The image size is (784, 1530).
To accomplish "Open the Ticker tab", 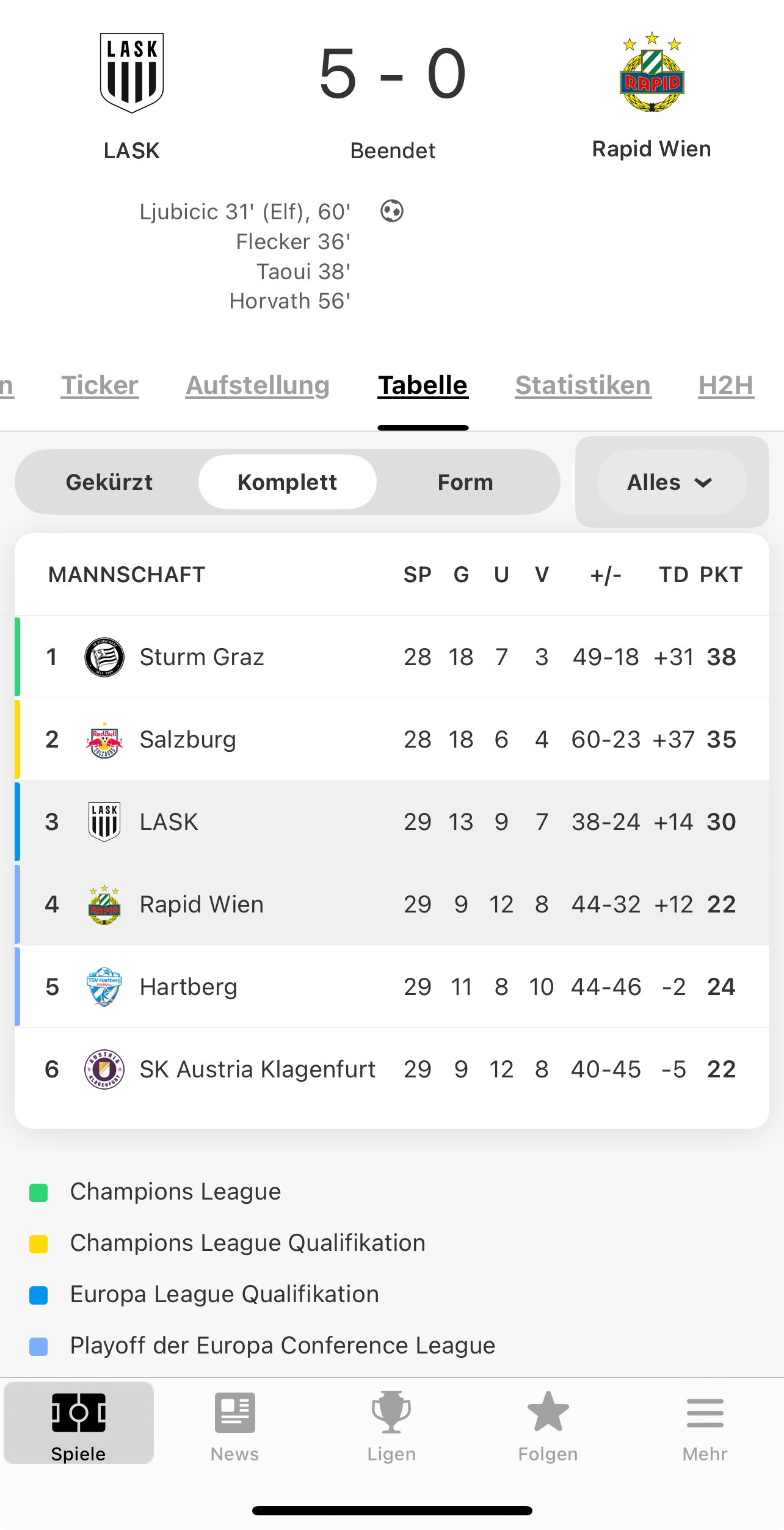I will pyautogui.click(x=100, y=385).
